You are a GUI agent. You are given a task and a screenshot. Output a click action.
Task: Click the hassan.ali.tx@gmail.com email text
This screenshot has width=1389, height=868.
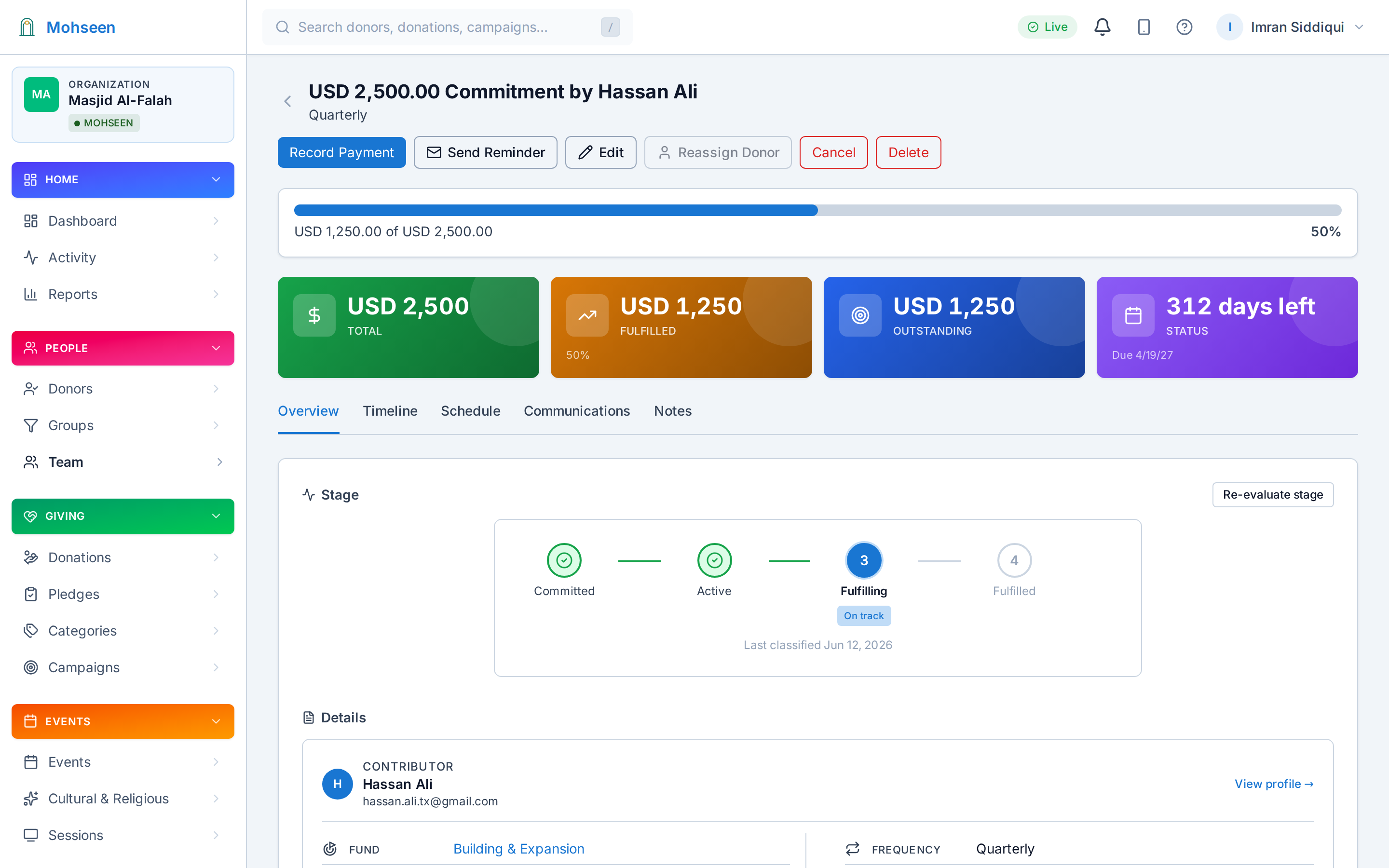pyautogui.click(x=431, y=801)
